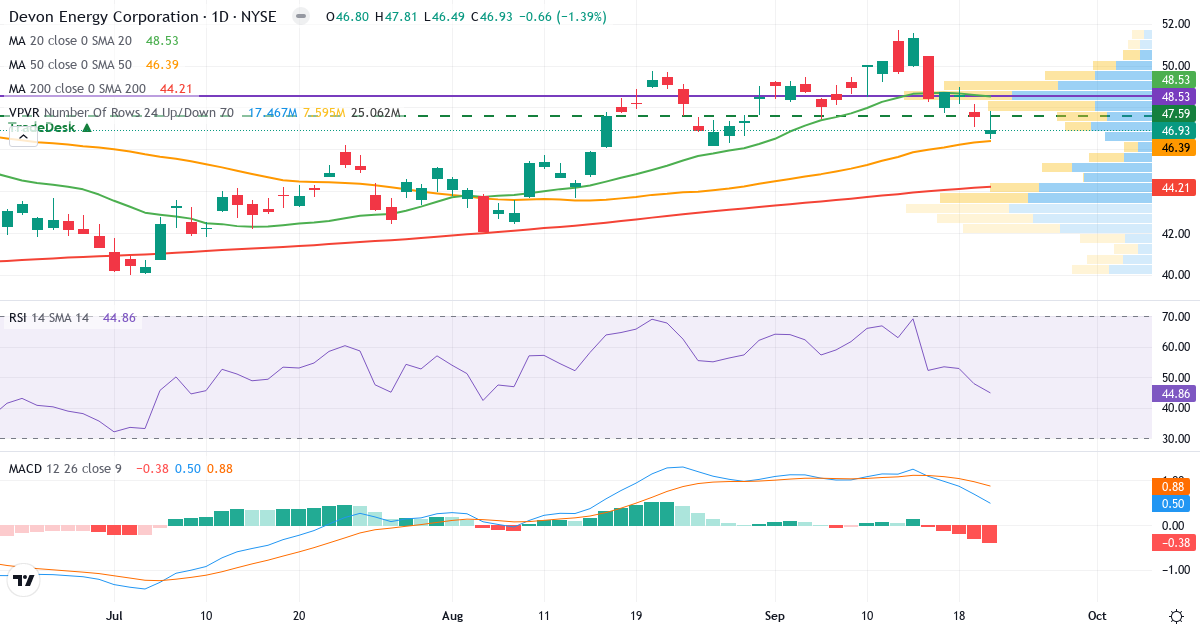Click the -0.38 value in MACD legend
Image resolution: width=1200 pixels, height=630 pixels.
[151, 468]
